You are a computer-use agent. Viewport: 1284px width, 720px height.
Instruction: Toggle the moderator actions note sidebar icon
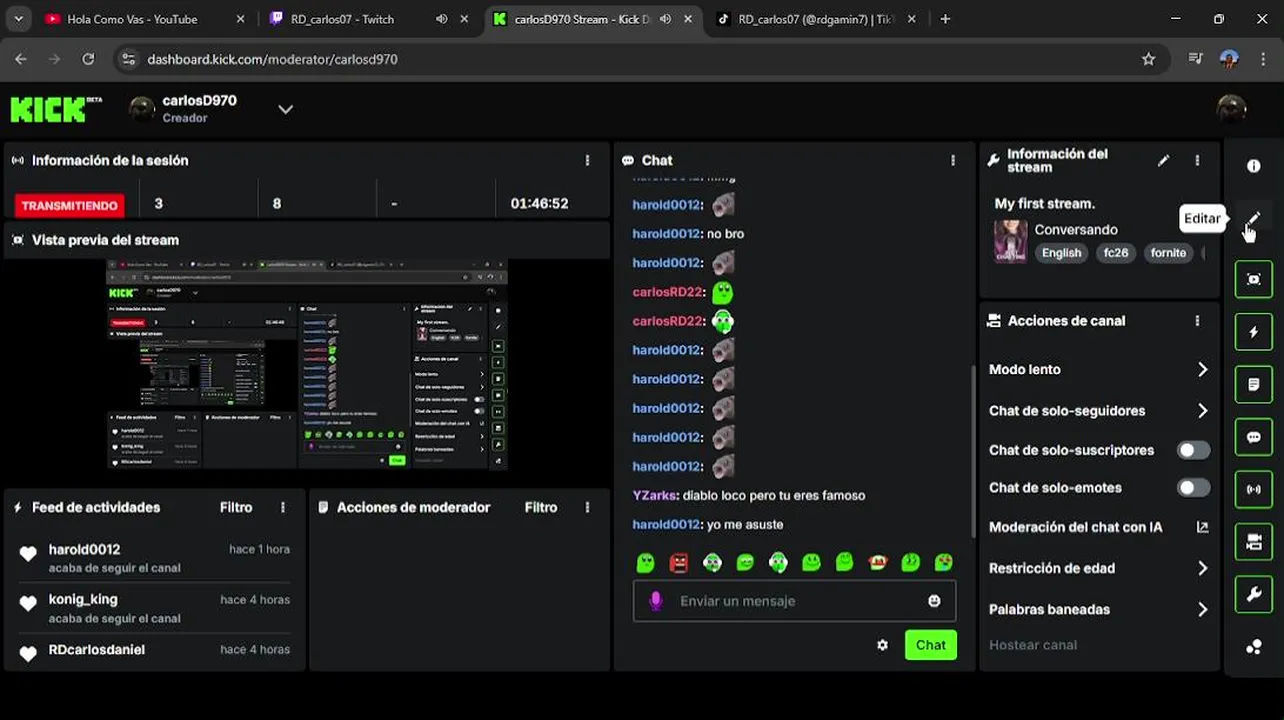[x=1253, y=384]
